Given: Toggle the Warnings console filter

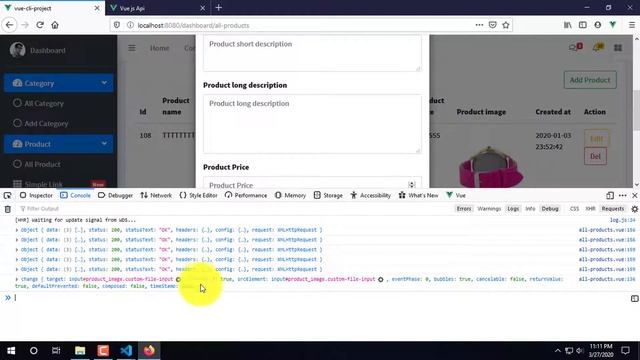Looking at the screenshot, I should point(489,209).
